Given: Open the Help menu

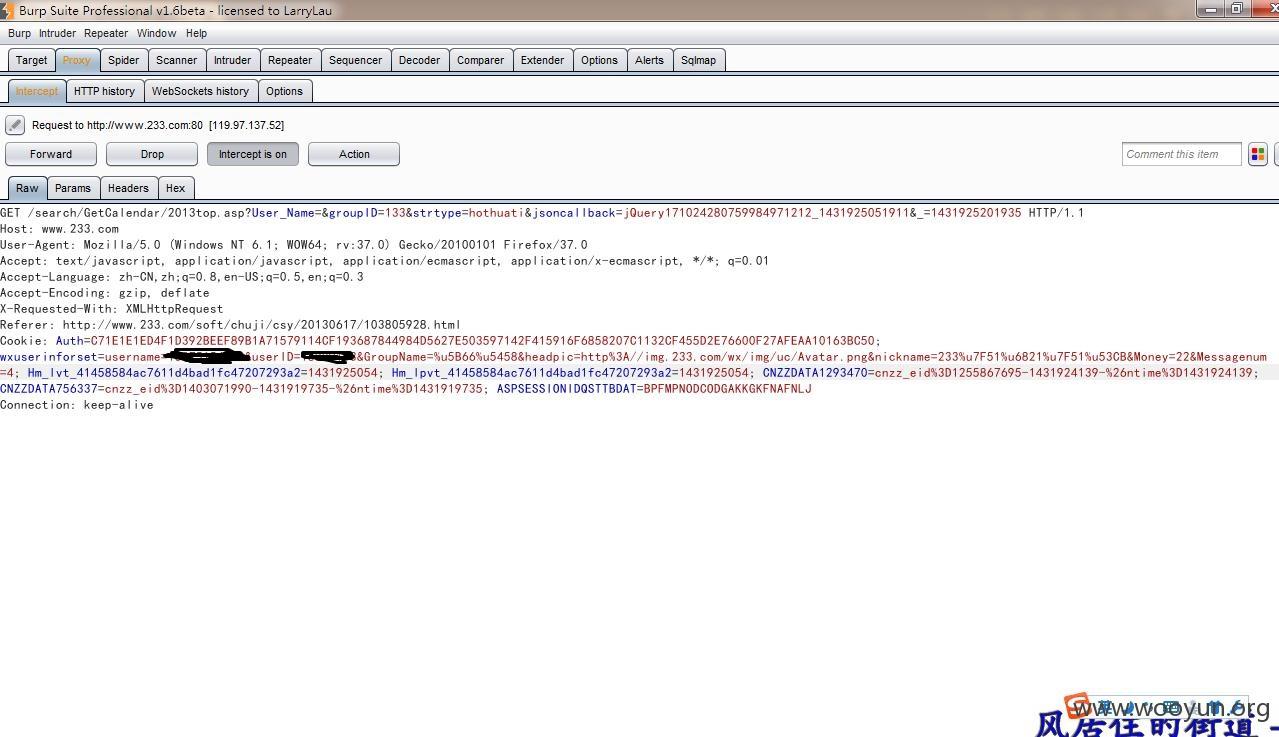Looking at the screenshot, I should pyautogui.click(x=197, y=33).
